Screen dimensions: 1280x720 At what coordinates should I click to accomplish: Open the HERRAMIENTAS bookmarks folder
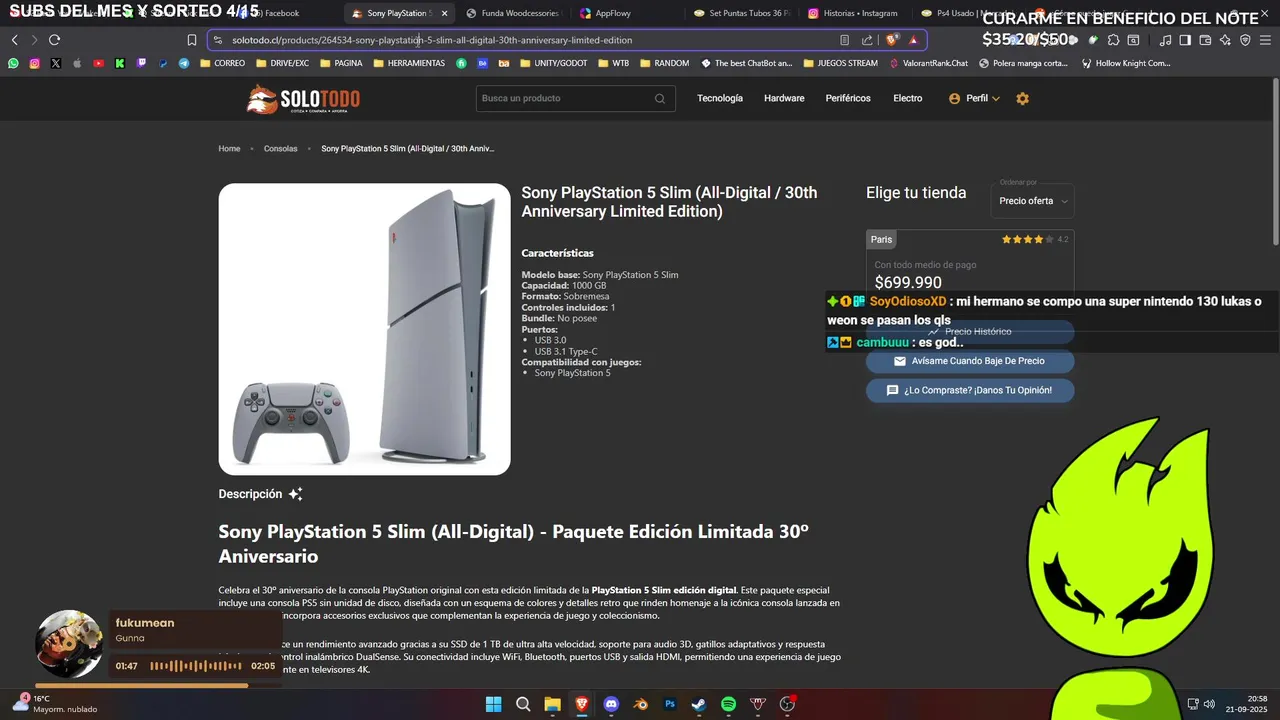point(409,63)
